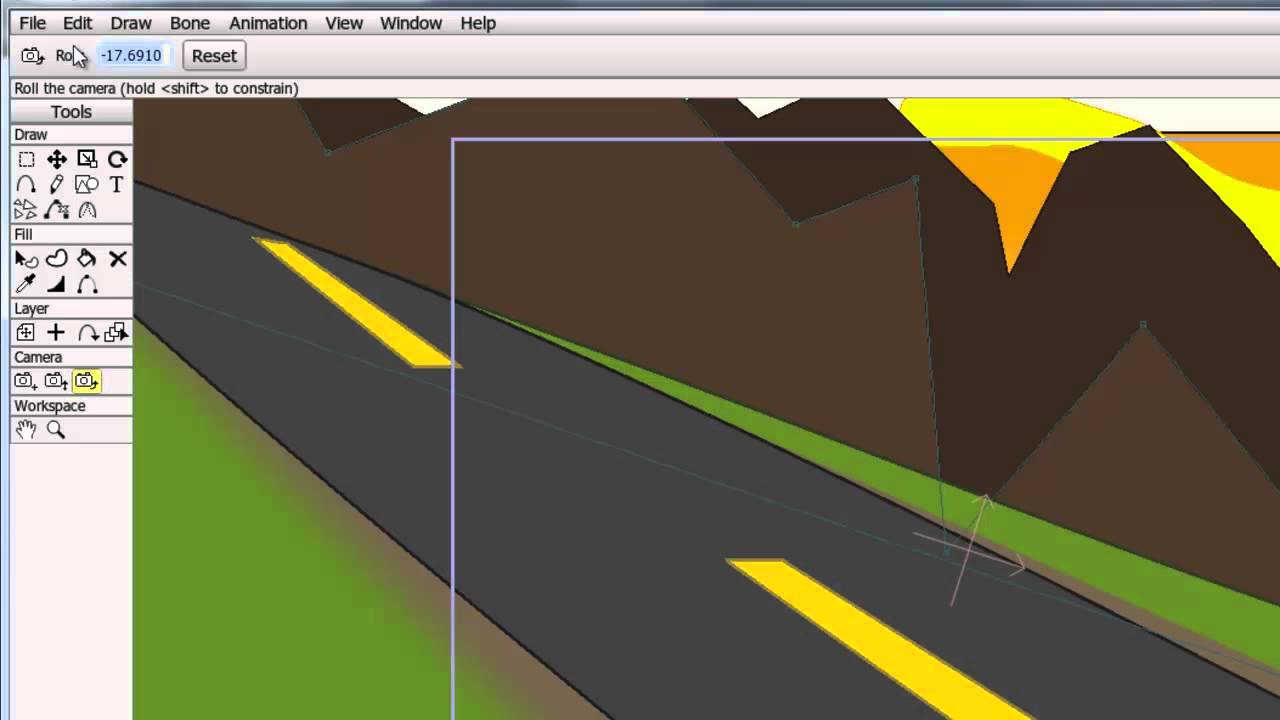
Task: Click the roll angle field showing -17.6910
Action: [x=134, y=56]
